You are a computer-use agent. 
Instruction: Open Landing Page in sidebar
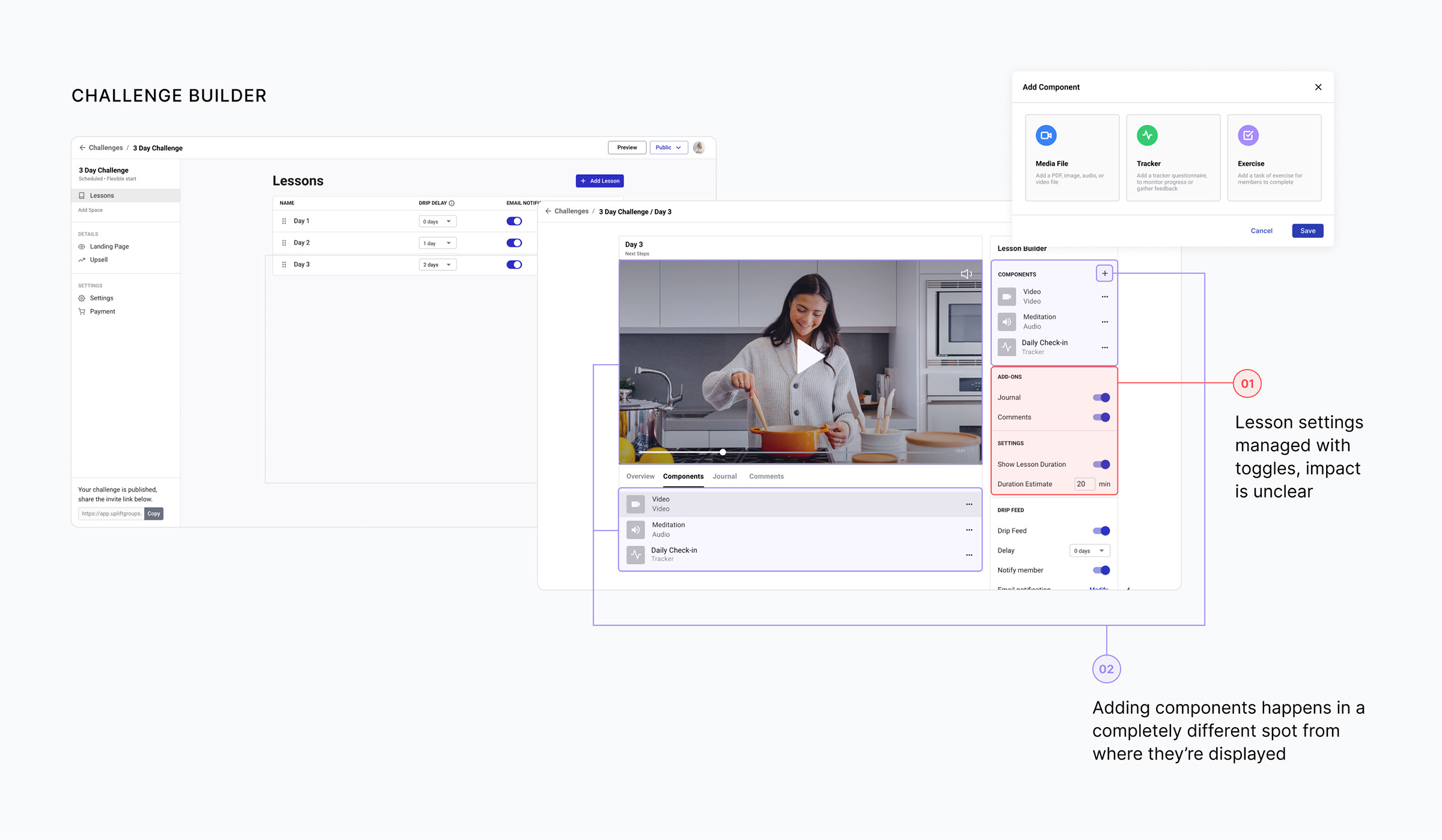[109, 246]
